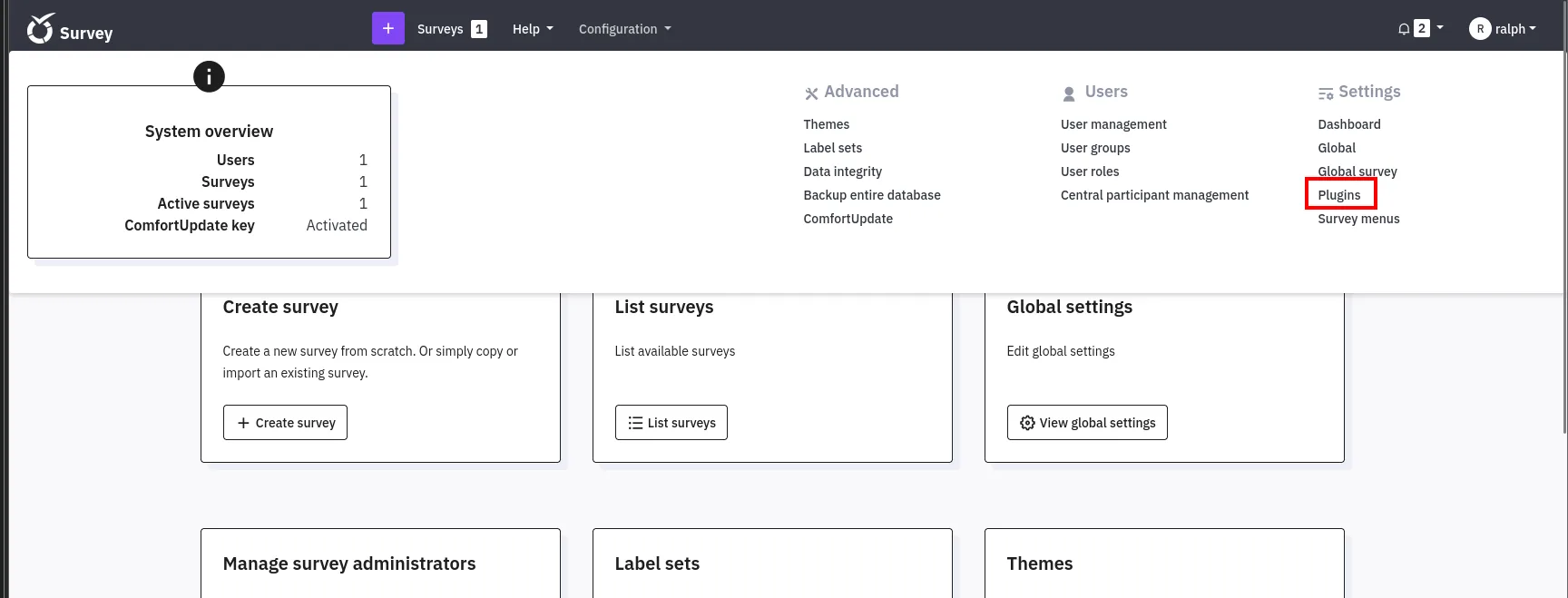Expand the Help dropdown menu
Viewport: 1568px width, 598px height.
click(x=533, y=29)
